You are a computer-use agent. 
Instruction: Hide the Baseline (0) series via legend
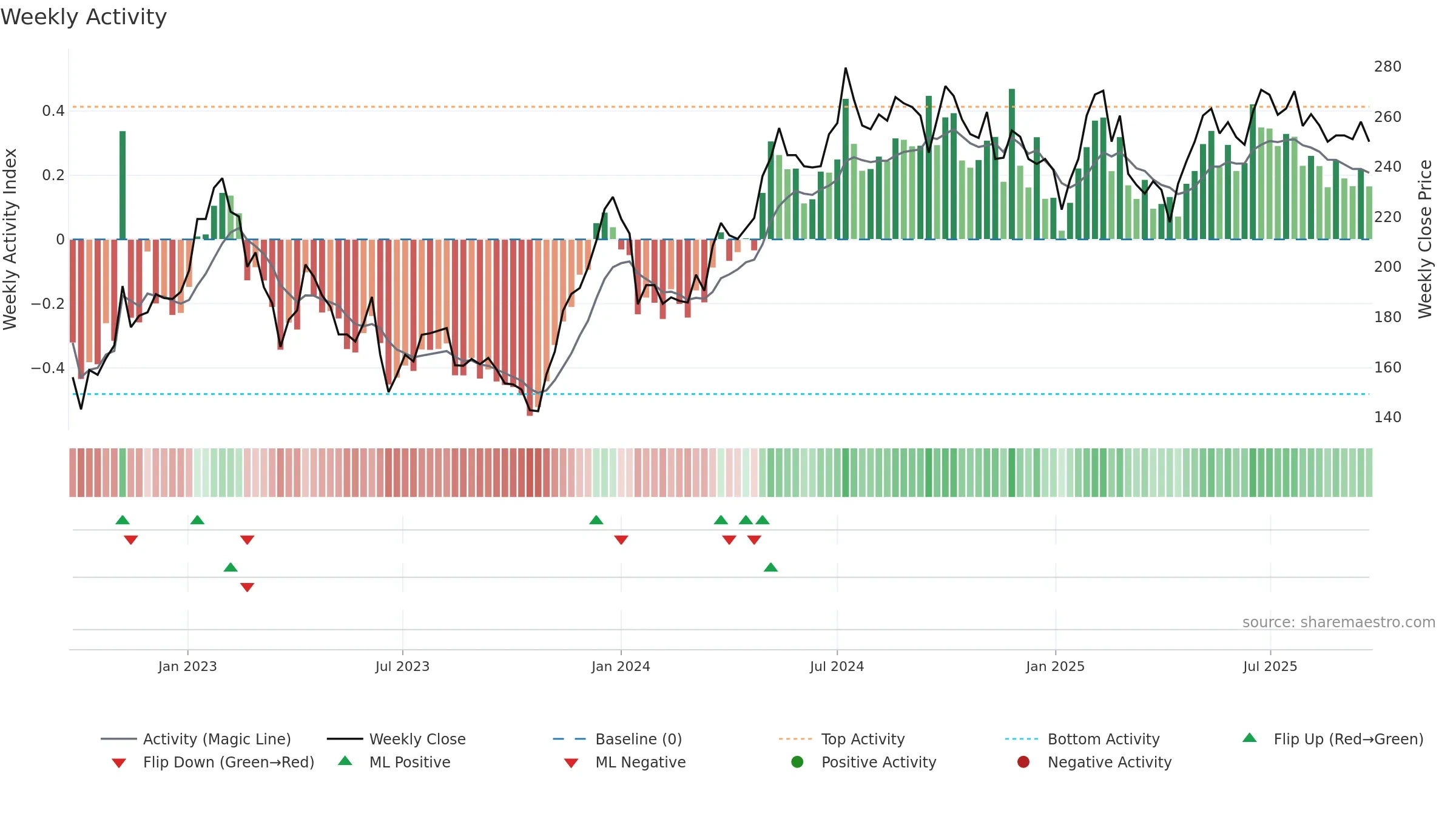618,739
